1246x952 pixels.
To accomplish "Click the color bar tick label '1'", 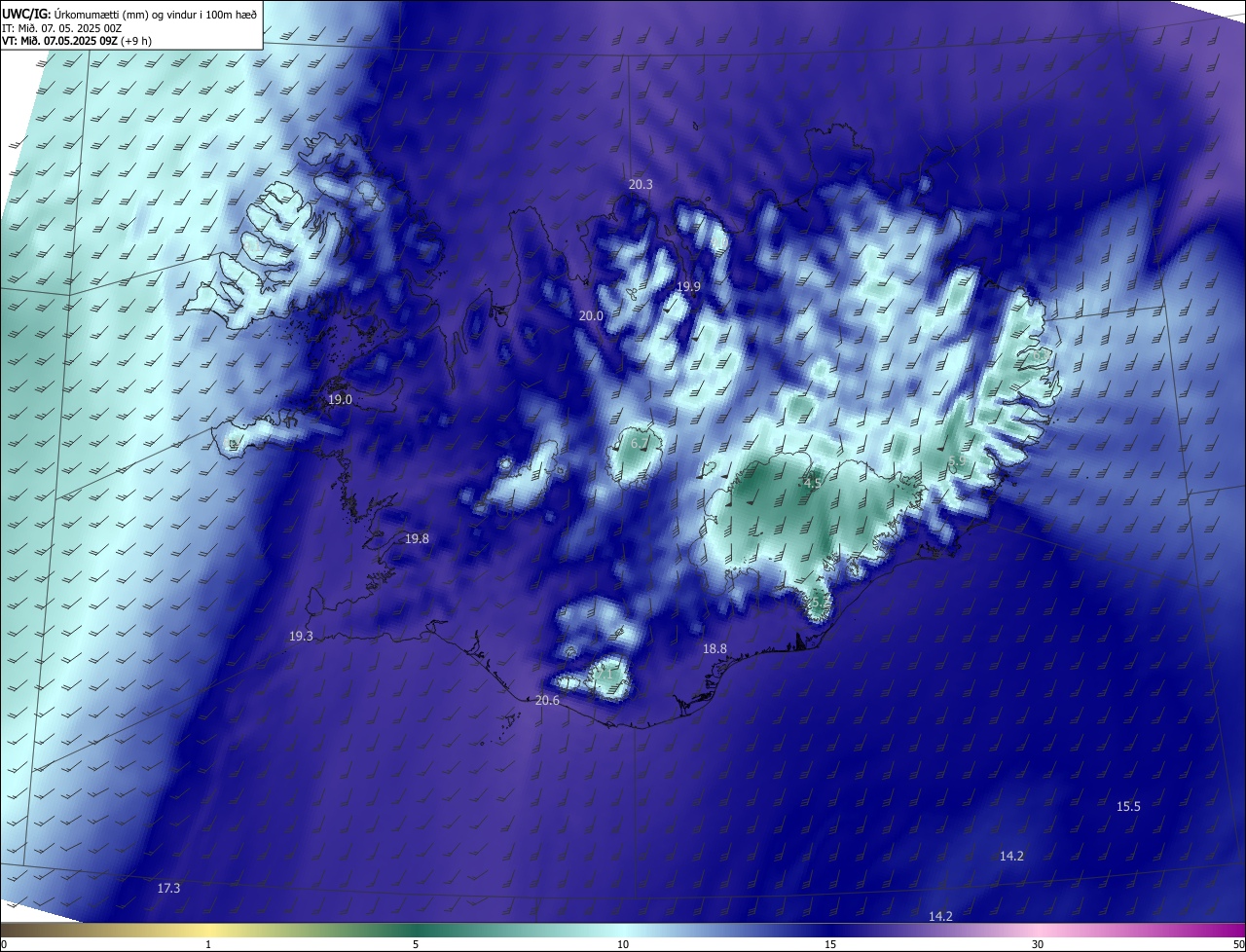I will click(208, 944).
